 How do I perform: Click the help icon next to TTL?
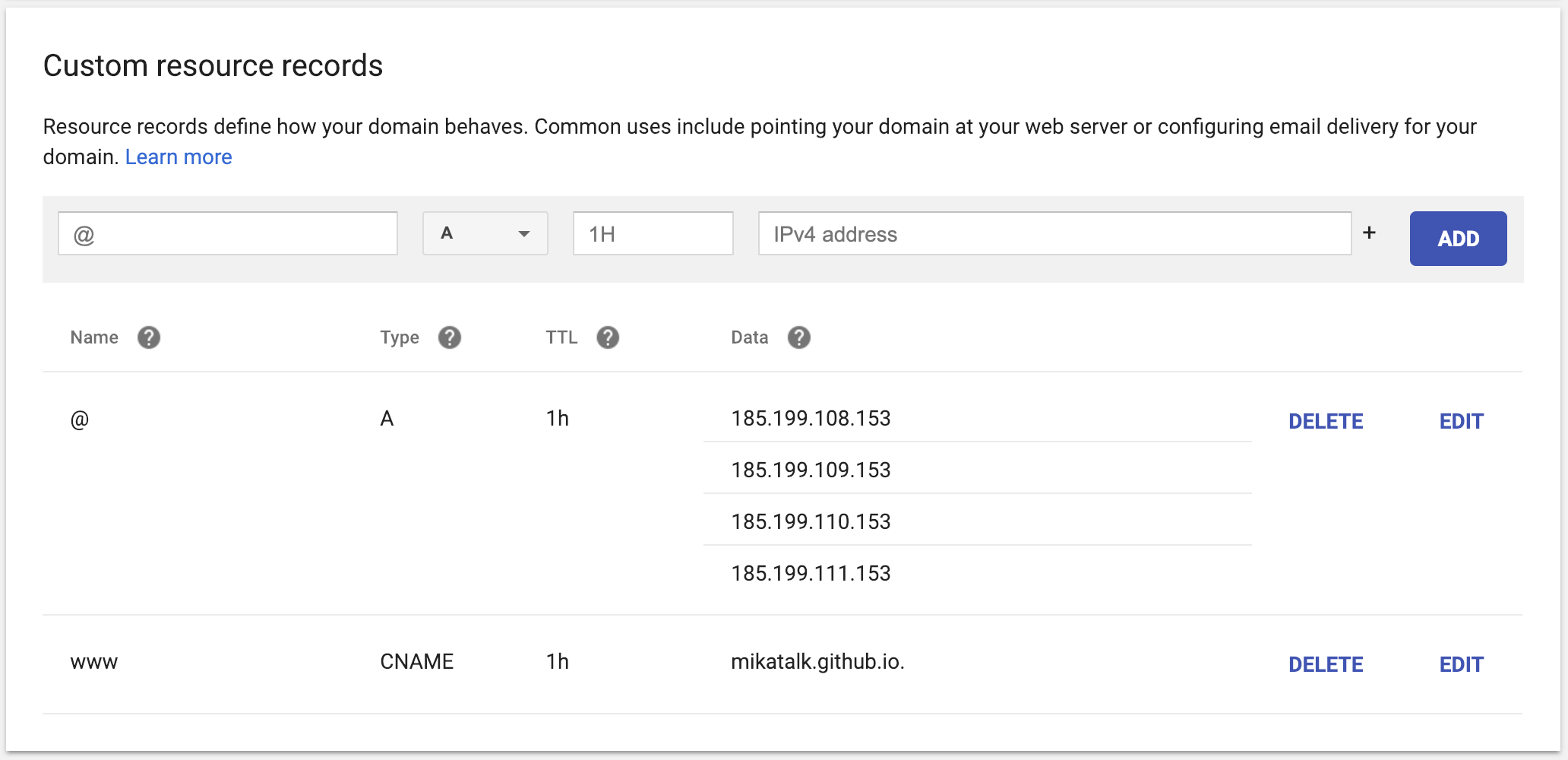coord(607,337)
